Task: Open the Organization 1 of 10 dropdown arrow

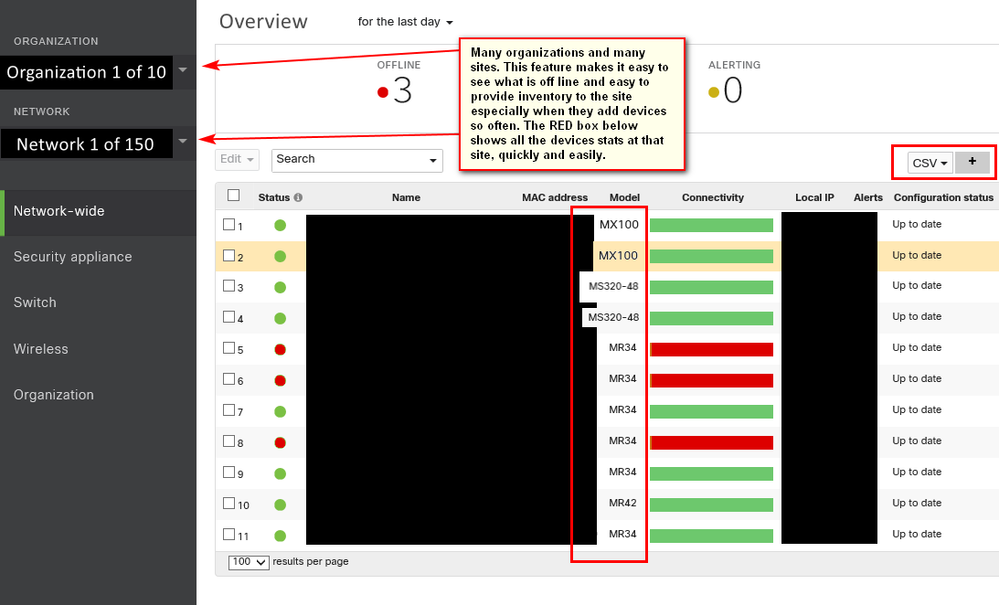Action: pos(183,69)
